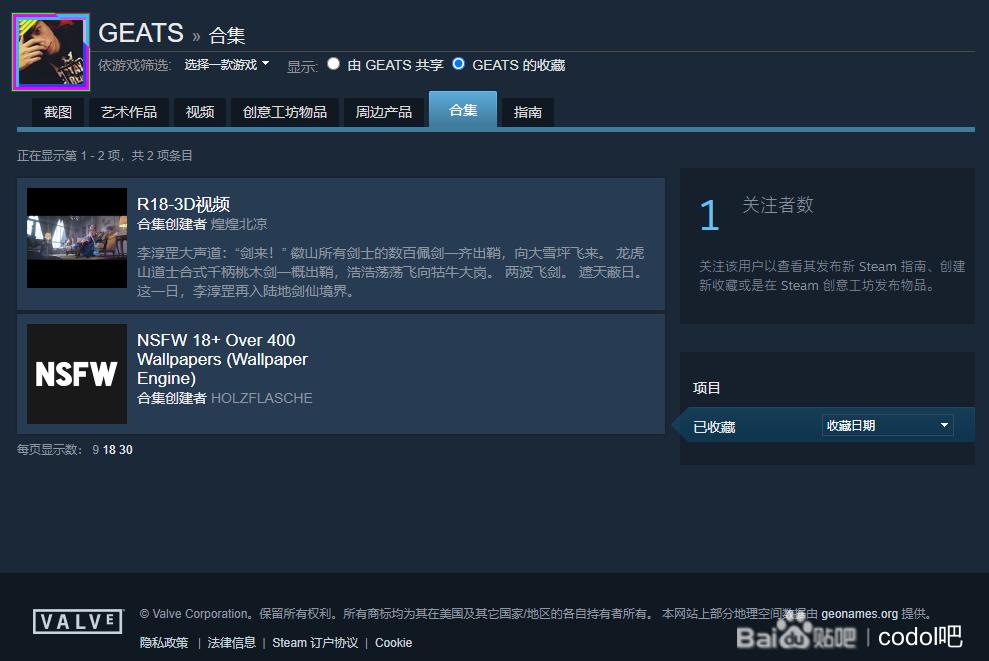989x661 pixels.
Task: Click the '合集' breadcrumb title
Action: tap(227, 35)
